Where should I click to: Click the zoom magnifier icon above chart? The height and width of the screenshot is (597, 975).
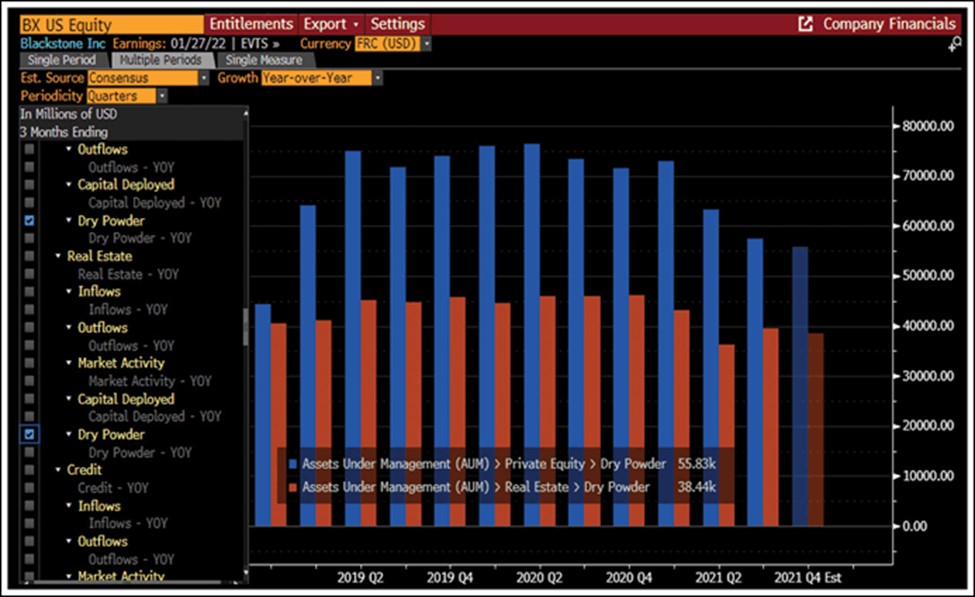(955, 44)
